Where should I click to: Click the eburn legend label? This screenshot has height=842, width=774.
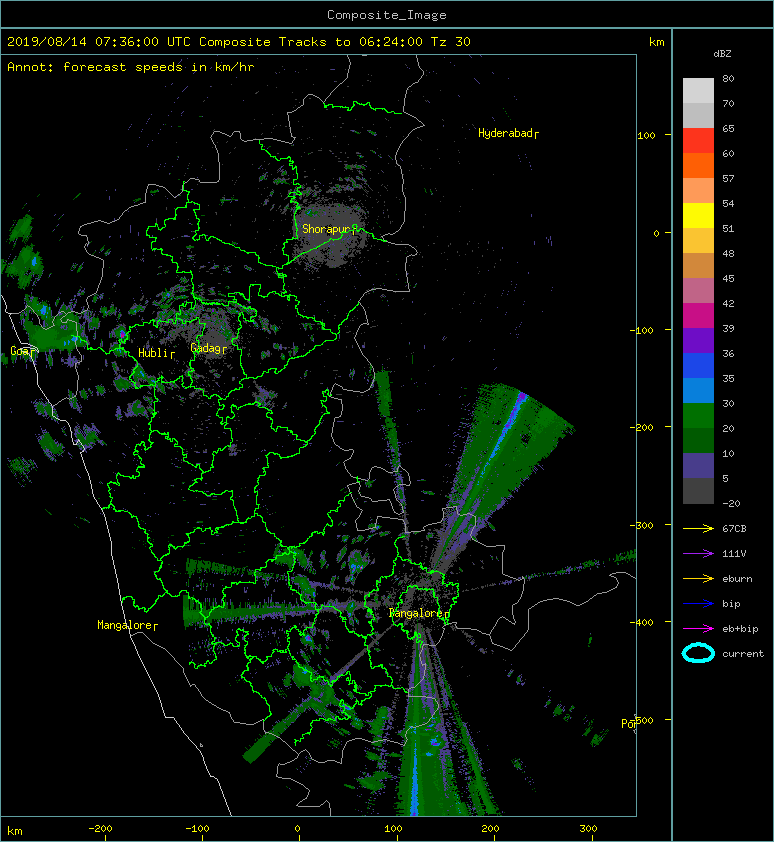click(737, 579)
